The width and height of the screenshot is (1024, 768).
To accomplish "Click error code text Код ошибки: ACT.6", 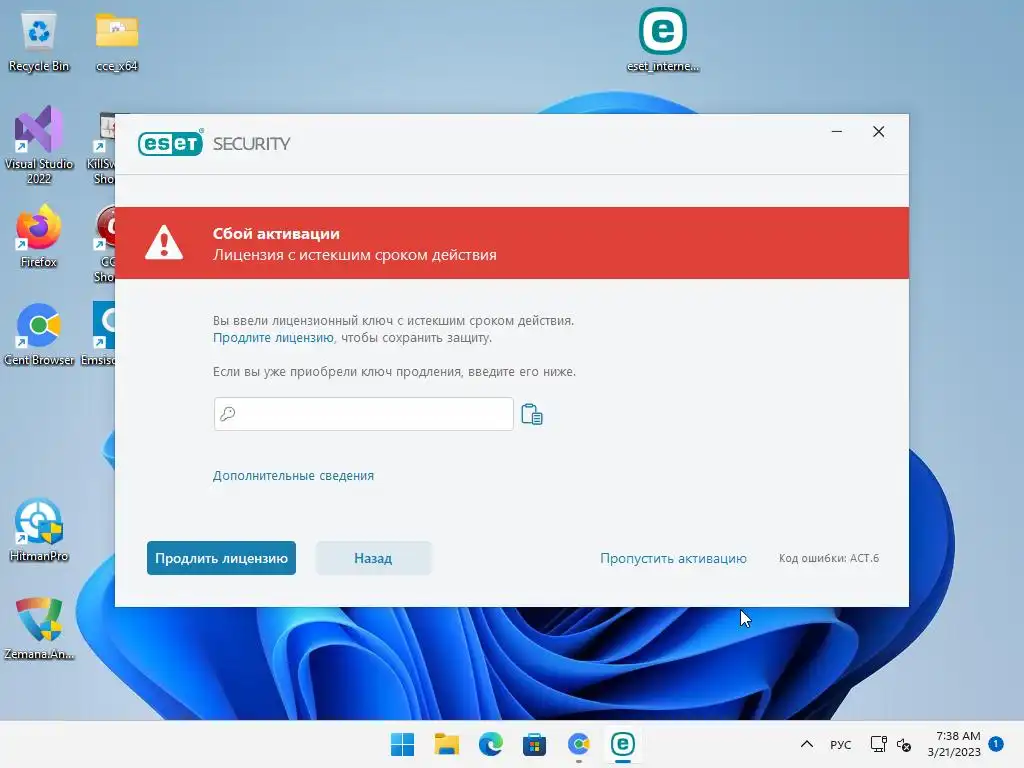I will coord(829,558).
